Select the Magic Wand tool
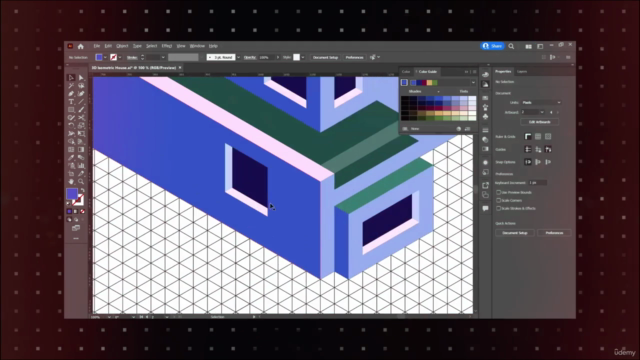 pos(71,86)
